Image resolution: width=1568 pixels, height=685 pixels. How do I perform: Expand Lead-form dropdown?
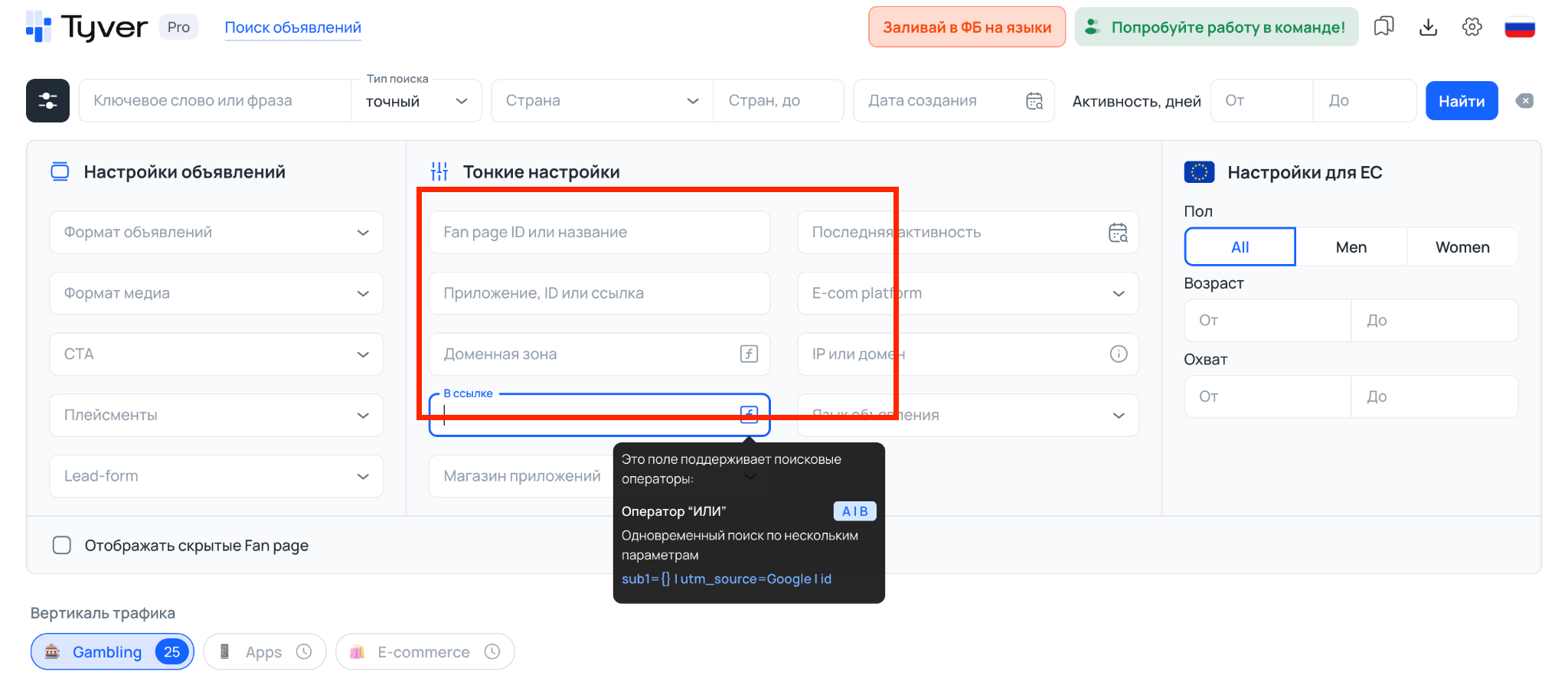[x=216, y=475]
